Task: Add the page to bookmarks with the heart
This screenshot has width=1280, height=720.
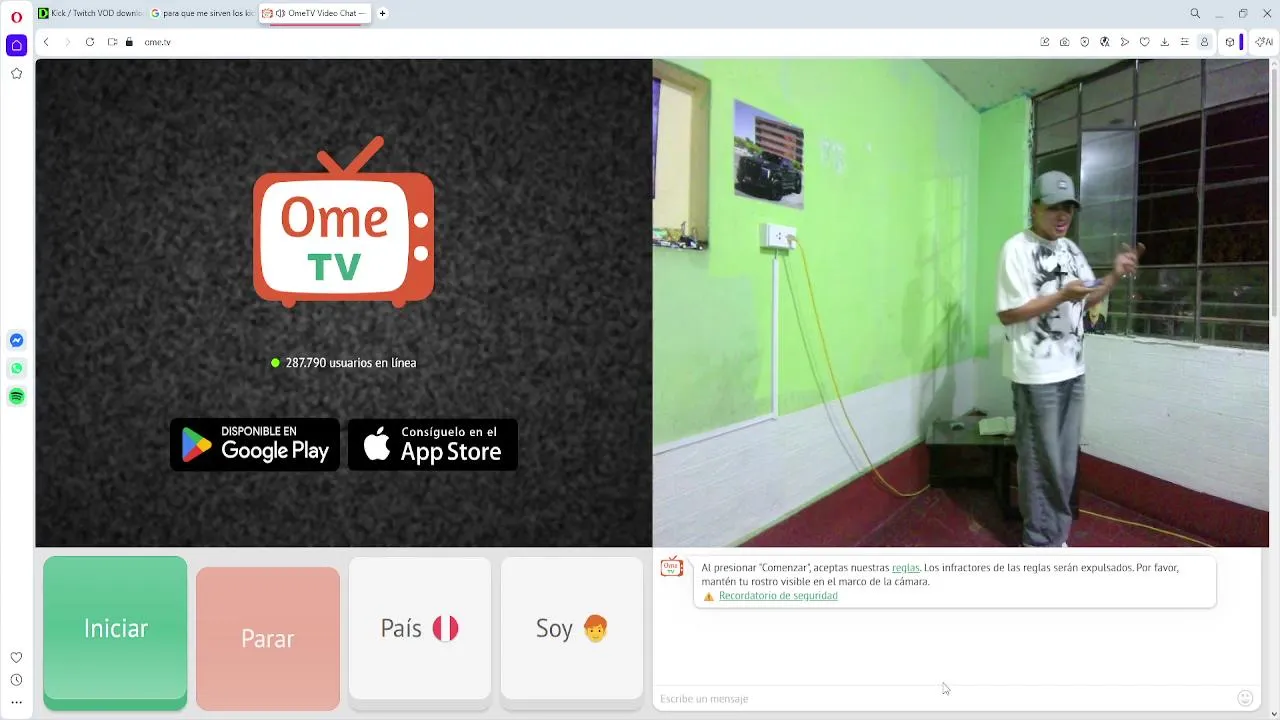Action: (x=1145, y=42)
